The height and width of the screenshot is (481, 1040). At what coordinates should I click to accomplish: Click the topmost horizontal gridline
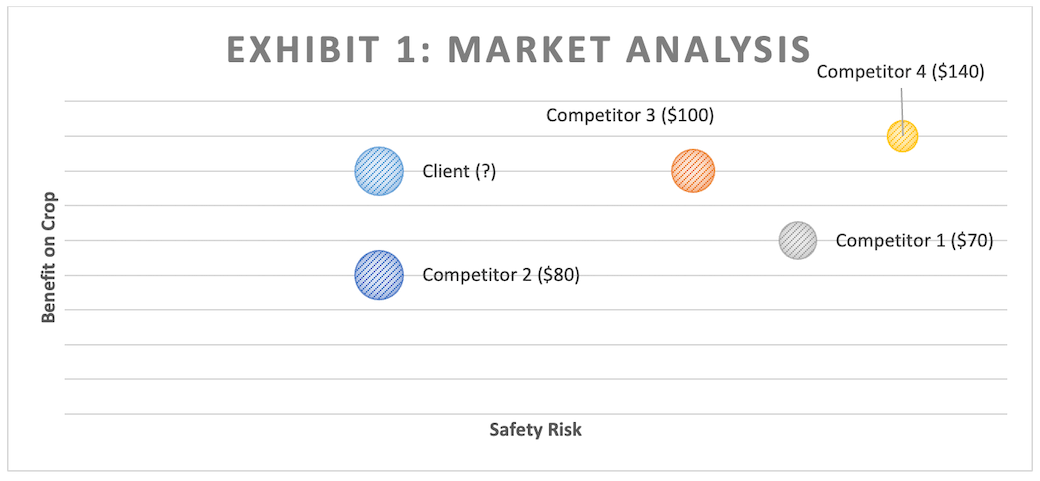(536, 102)
